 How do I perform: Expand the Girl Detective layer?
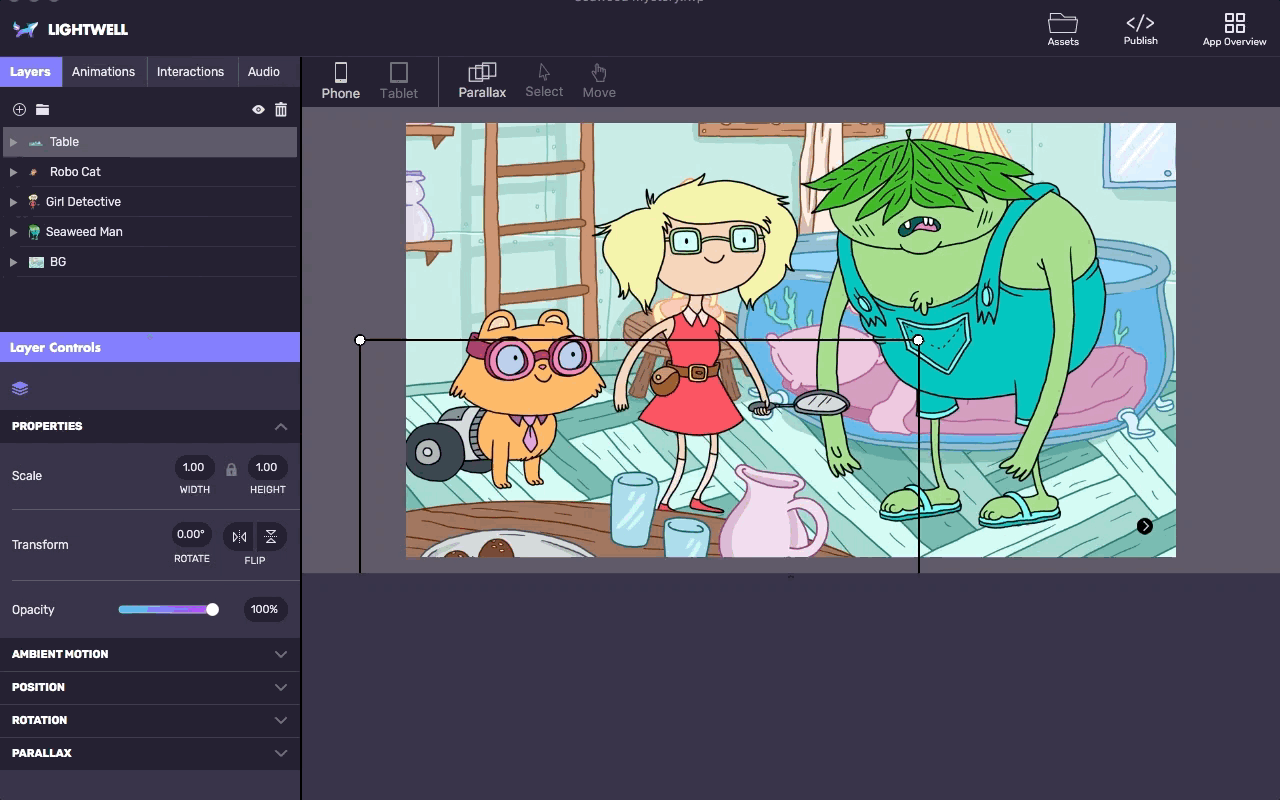[13, 202]
